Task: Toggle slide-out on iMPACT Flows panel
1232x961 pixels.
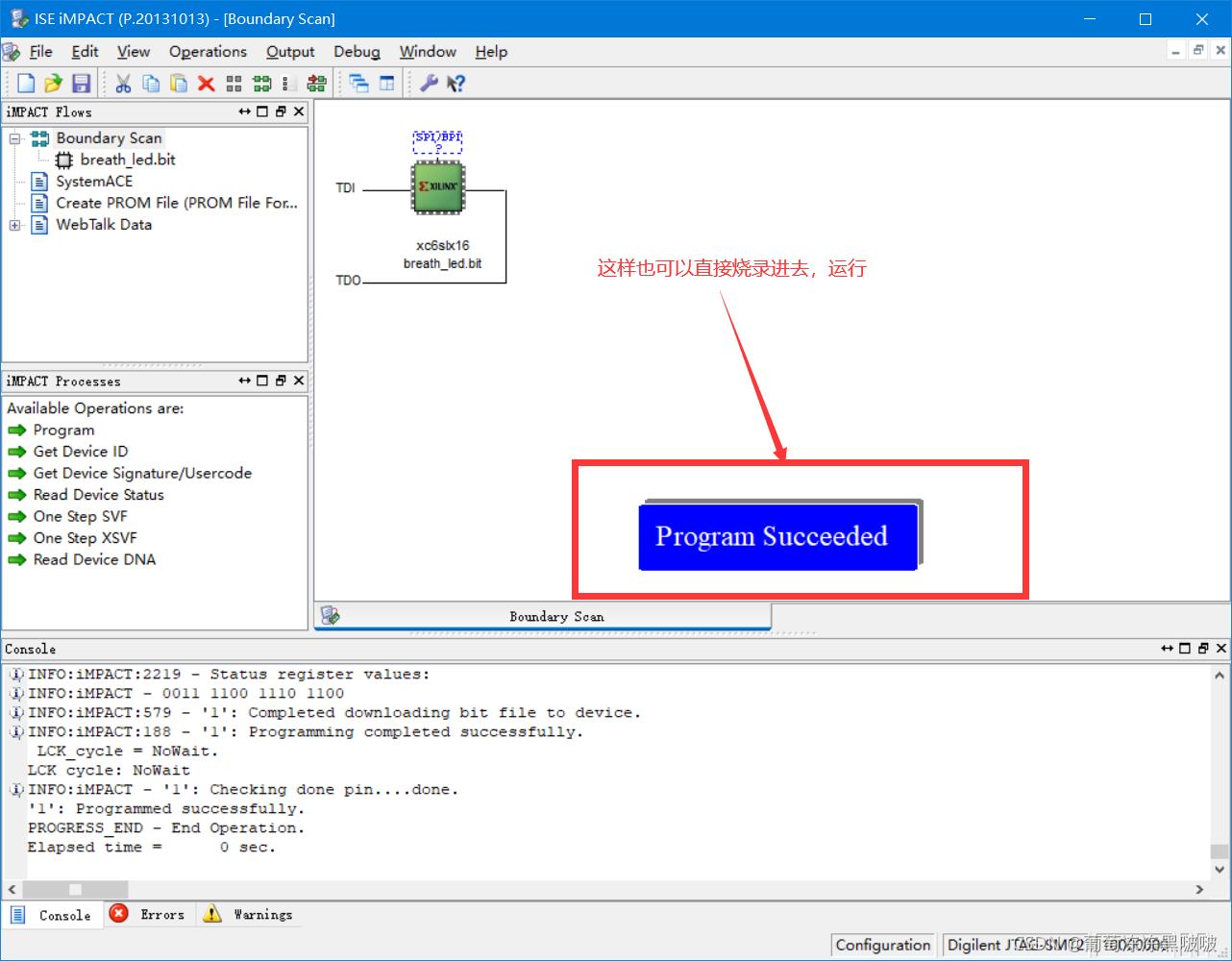Action: coord(244,111)
